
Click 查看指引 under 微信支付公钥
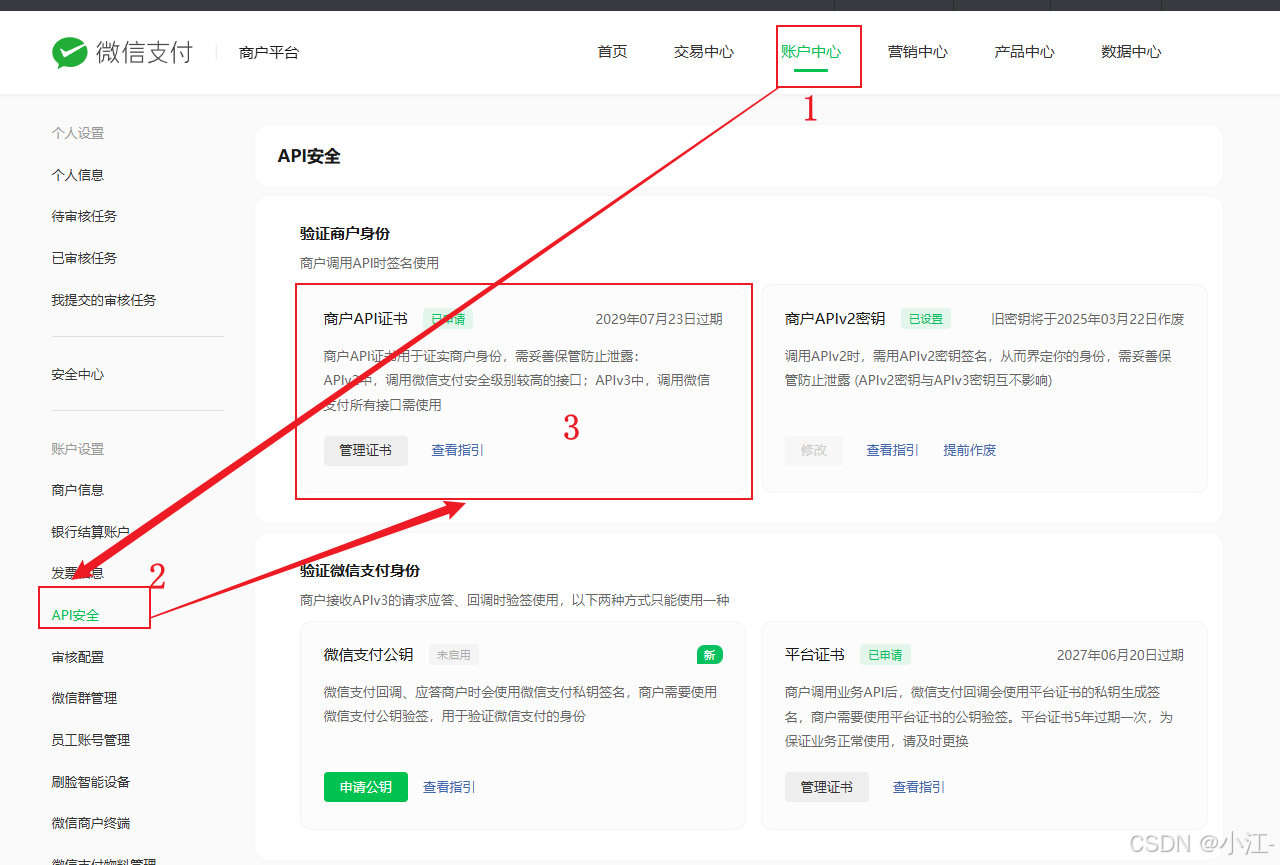tap(450, 787)
